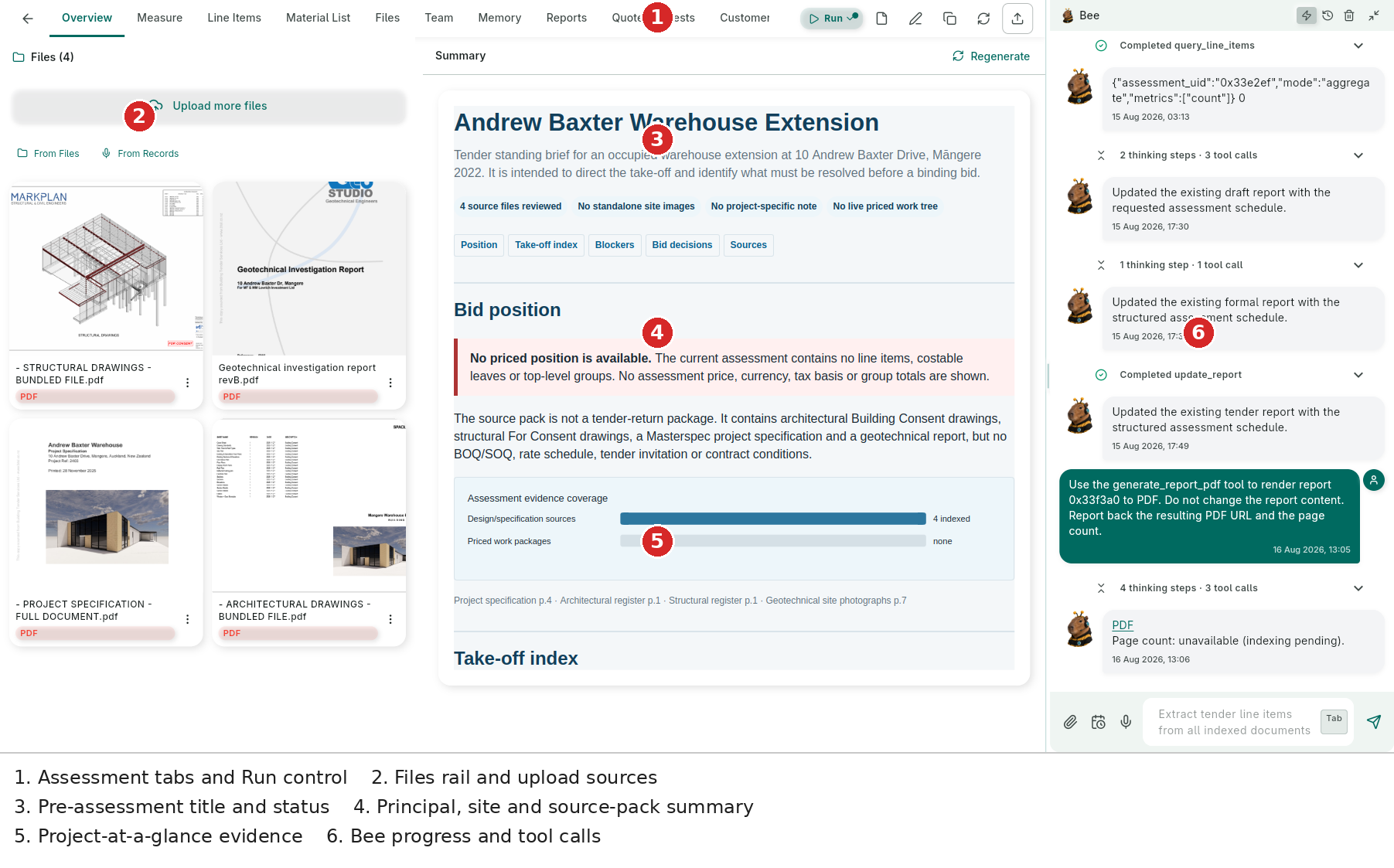The height and width of the screenshot is (868, 1394).
Task: Click the trash icon in Bee header
Action: pyautogui.click(x=1349, y=15)
